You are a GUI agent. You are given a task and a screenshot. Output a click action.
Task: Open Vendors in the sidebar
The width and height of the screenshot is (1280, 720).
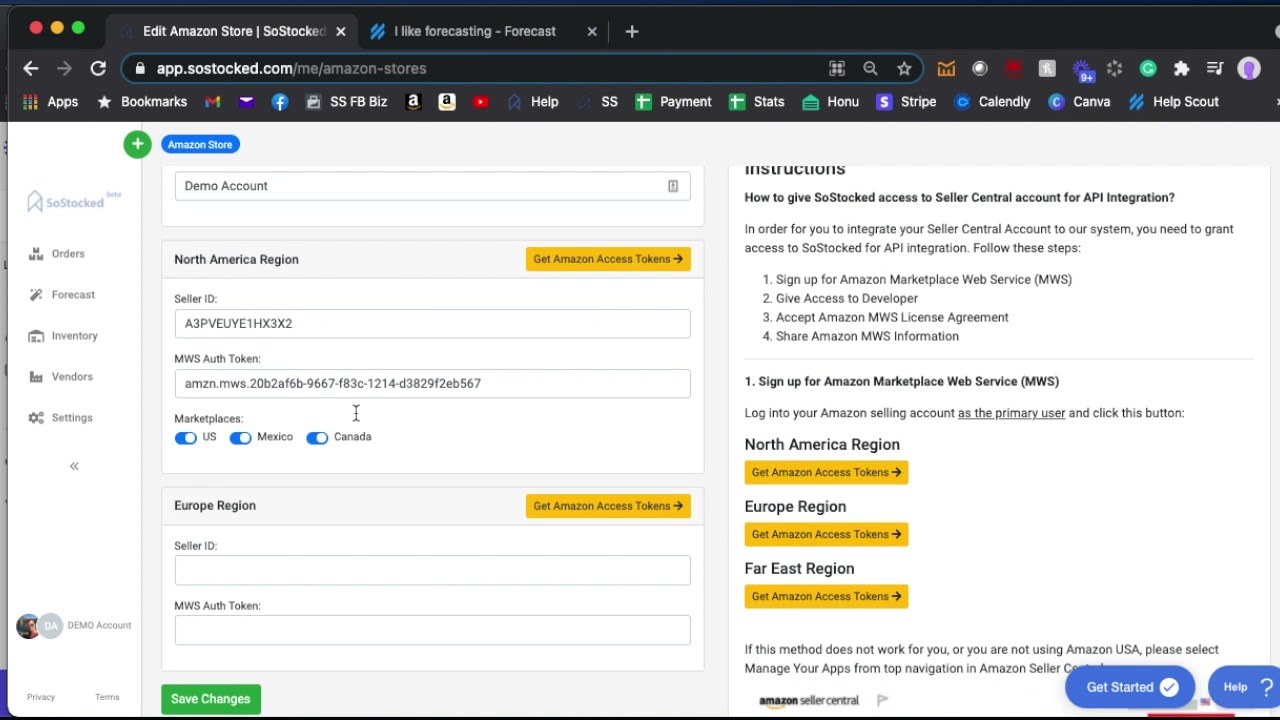pyautogui.click(x=61, y=377)
